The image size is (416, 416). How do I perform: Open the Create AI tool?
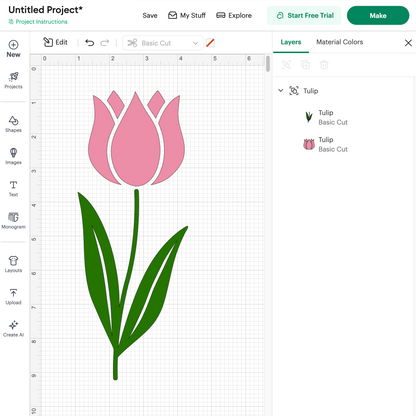coord(13,329)
